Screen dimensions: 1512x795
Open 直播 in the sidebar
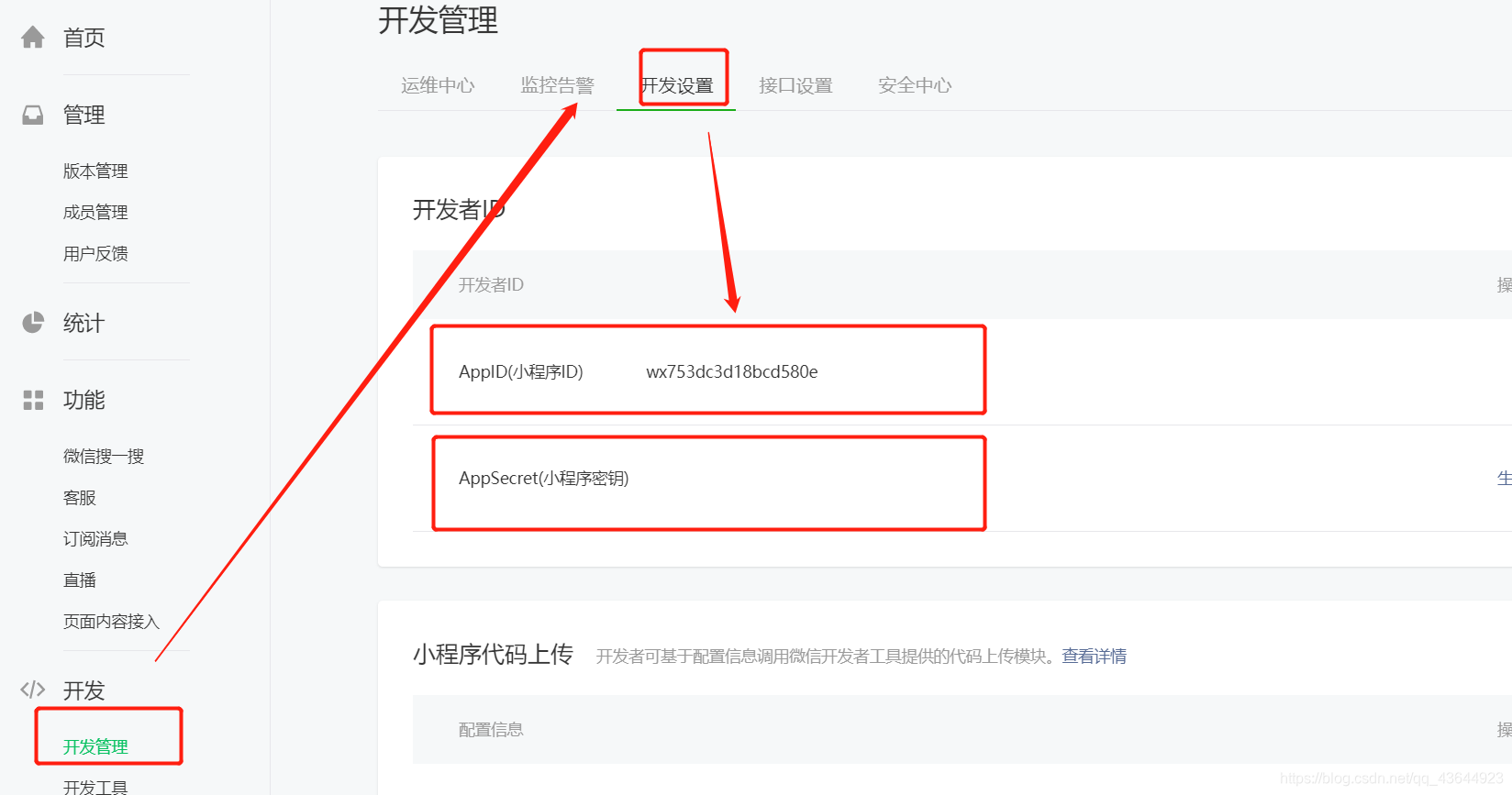80,580
